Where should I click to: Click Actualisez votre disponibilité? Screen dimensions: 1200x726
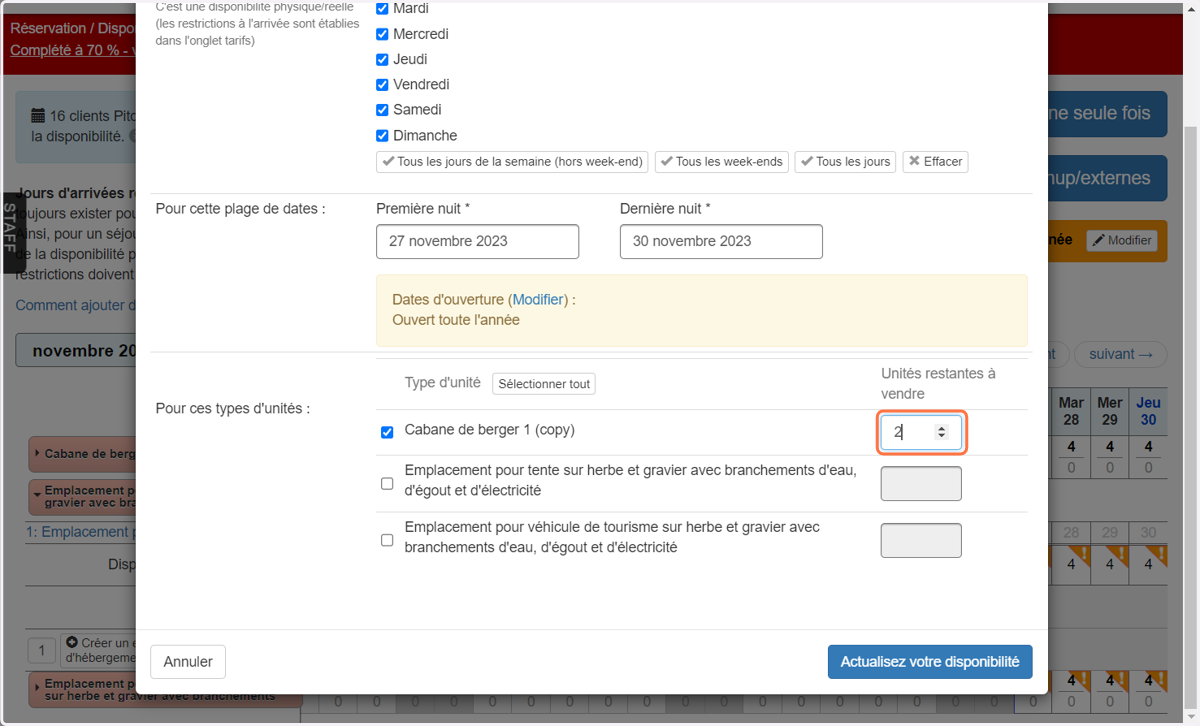coord(930,662)
